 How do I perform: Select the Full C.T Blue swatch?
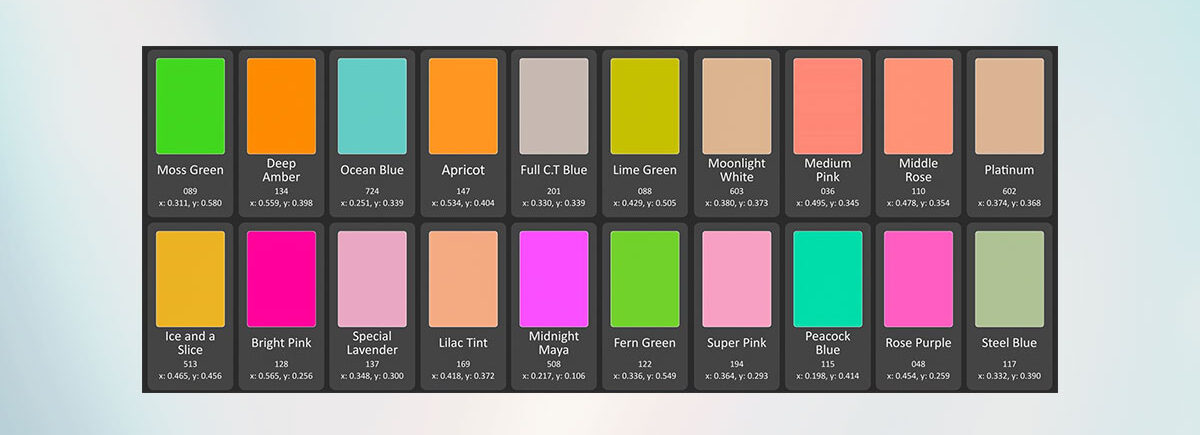click(x=554, y=106)
